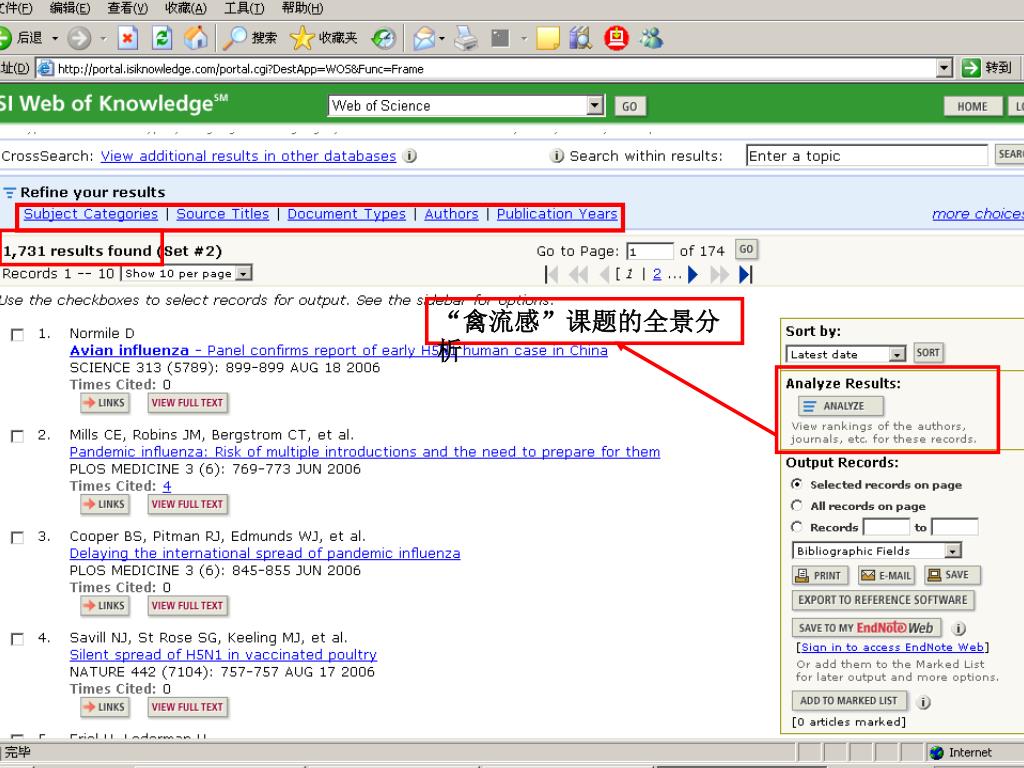Screen dimensions: 1024x768
Task: Open the Forward button history dropdown arrow
Action: pyautogui.click(x=103, y=39)
